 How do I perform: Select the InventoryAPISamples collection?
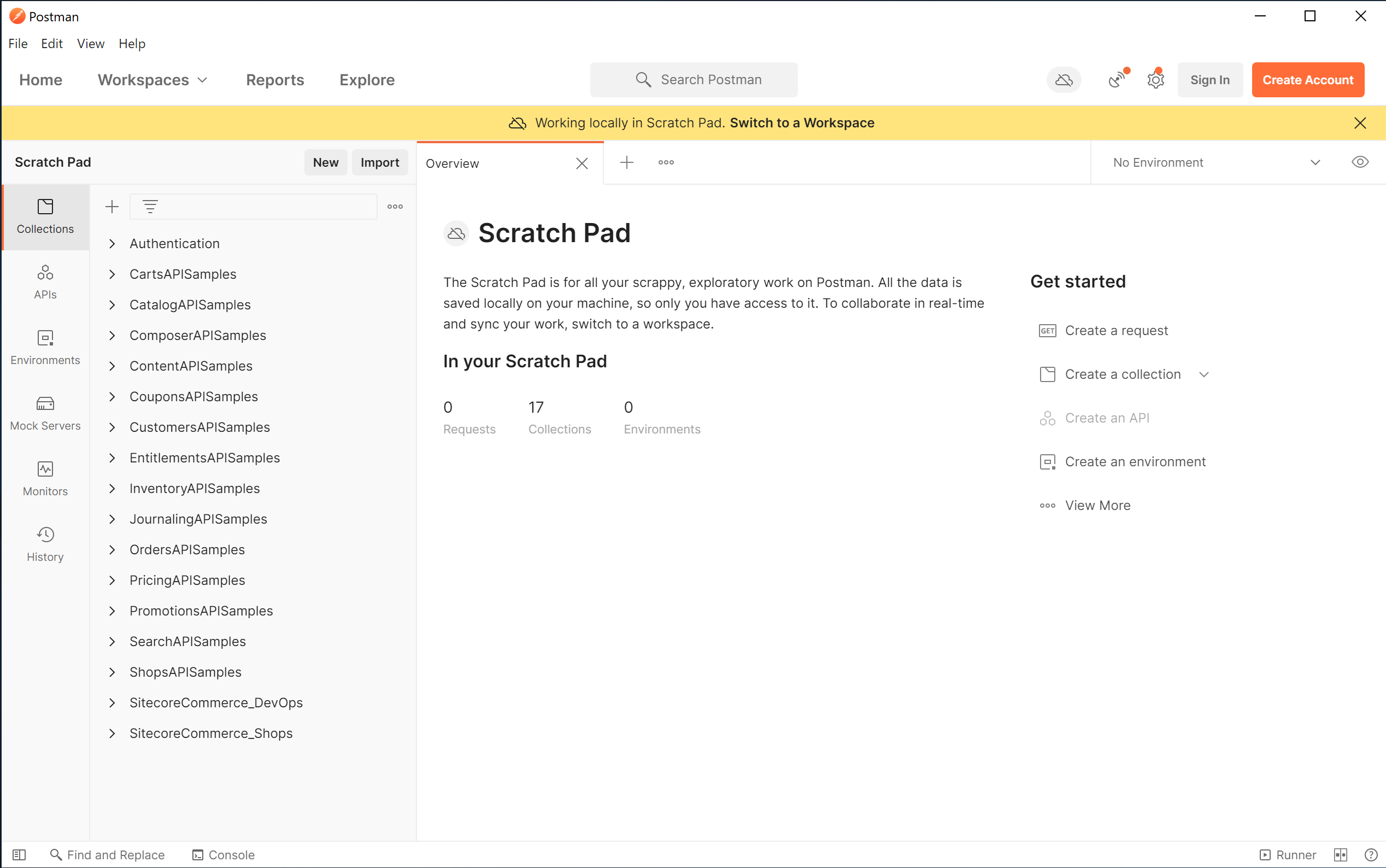pyautogui.click(x=195, y=489)
